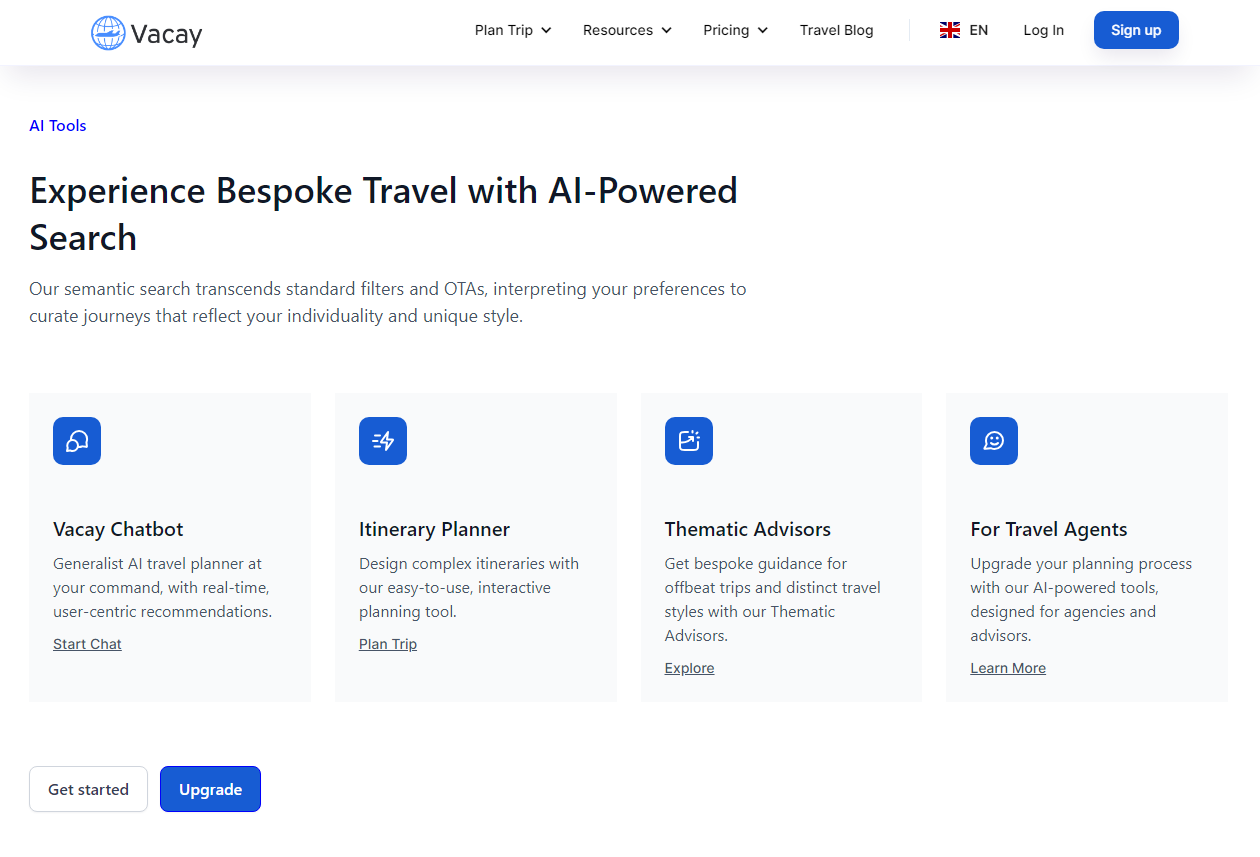
Task: Click the Thematic Advisors sparkle icon
Action: click(689, 441)
